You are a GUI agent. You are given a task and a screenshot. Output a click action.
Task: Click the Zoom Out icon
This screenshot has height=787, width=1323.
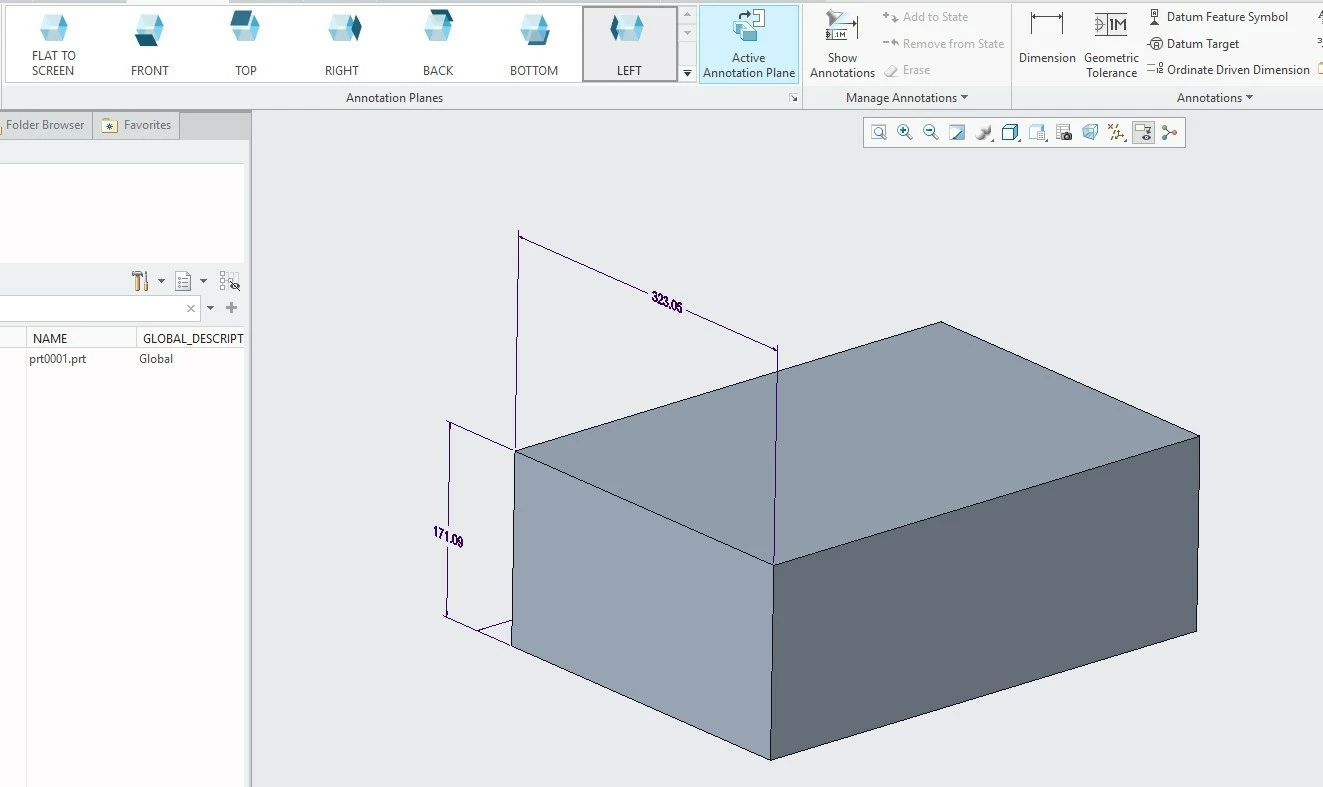tap(931, 132)
